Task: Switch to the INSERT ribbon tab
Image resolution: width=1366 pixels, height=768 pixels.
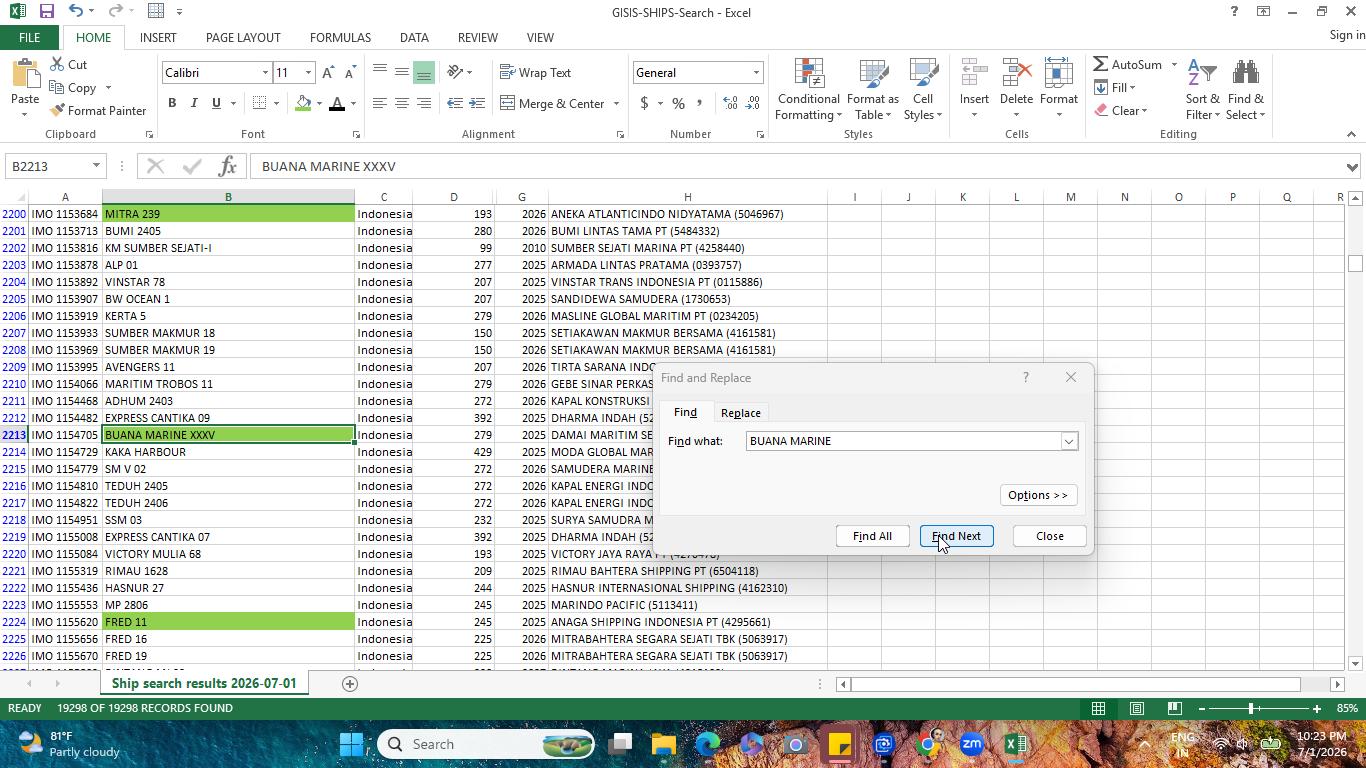Action: (x=158, y=38)
